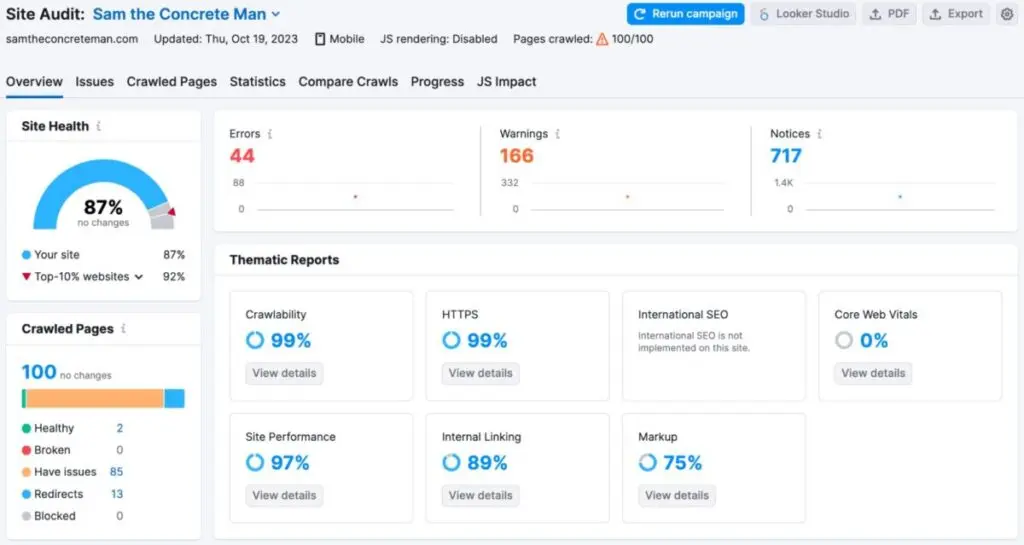
Task: Click the info icon next to Site Health
Action: tap(99, 127)
